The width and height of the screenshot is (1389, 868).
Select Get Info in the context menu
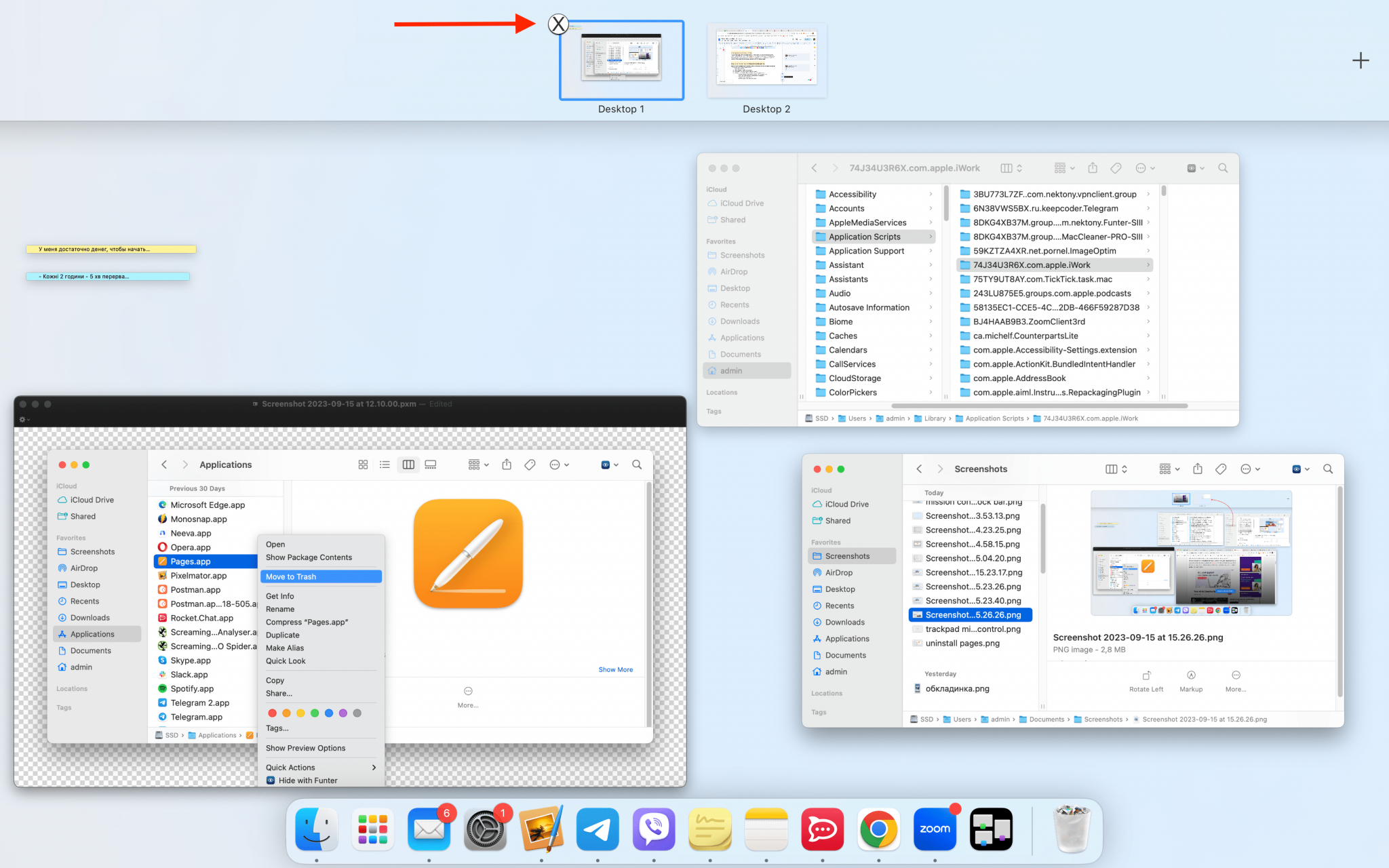280,595
